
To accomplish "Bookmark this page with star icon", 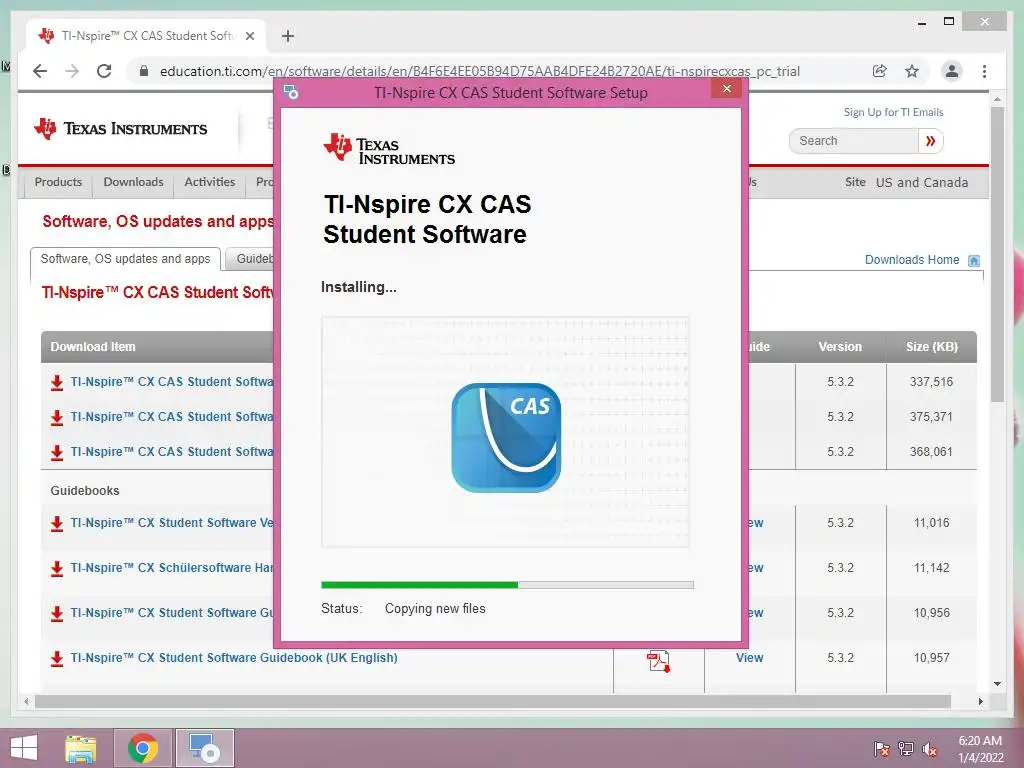I will (x=912, y=71).
